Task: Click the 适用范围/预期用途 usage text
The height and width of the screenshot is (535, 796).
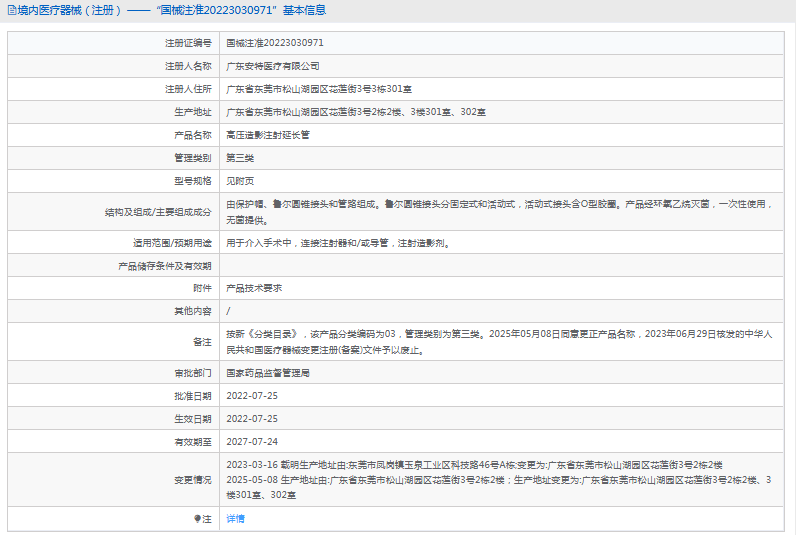Action: pyautogui.click(x=336, y=242)
